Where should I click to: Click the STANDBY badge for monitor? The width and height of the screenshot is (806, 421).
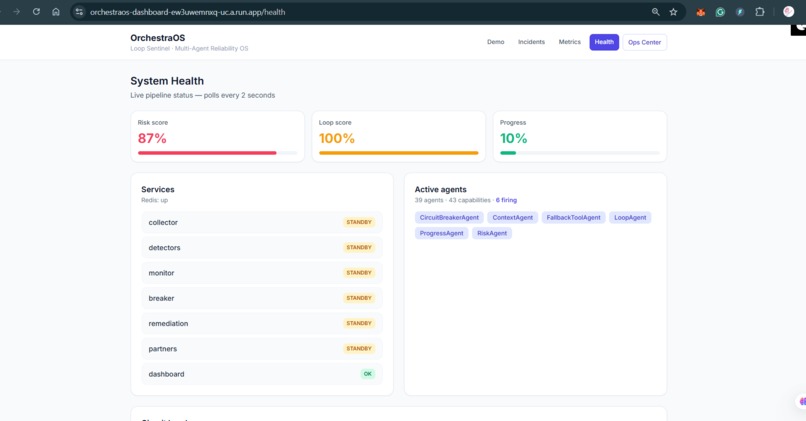(359, 272)
